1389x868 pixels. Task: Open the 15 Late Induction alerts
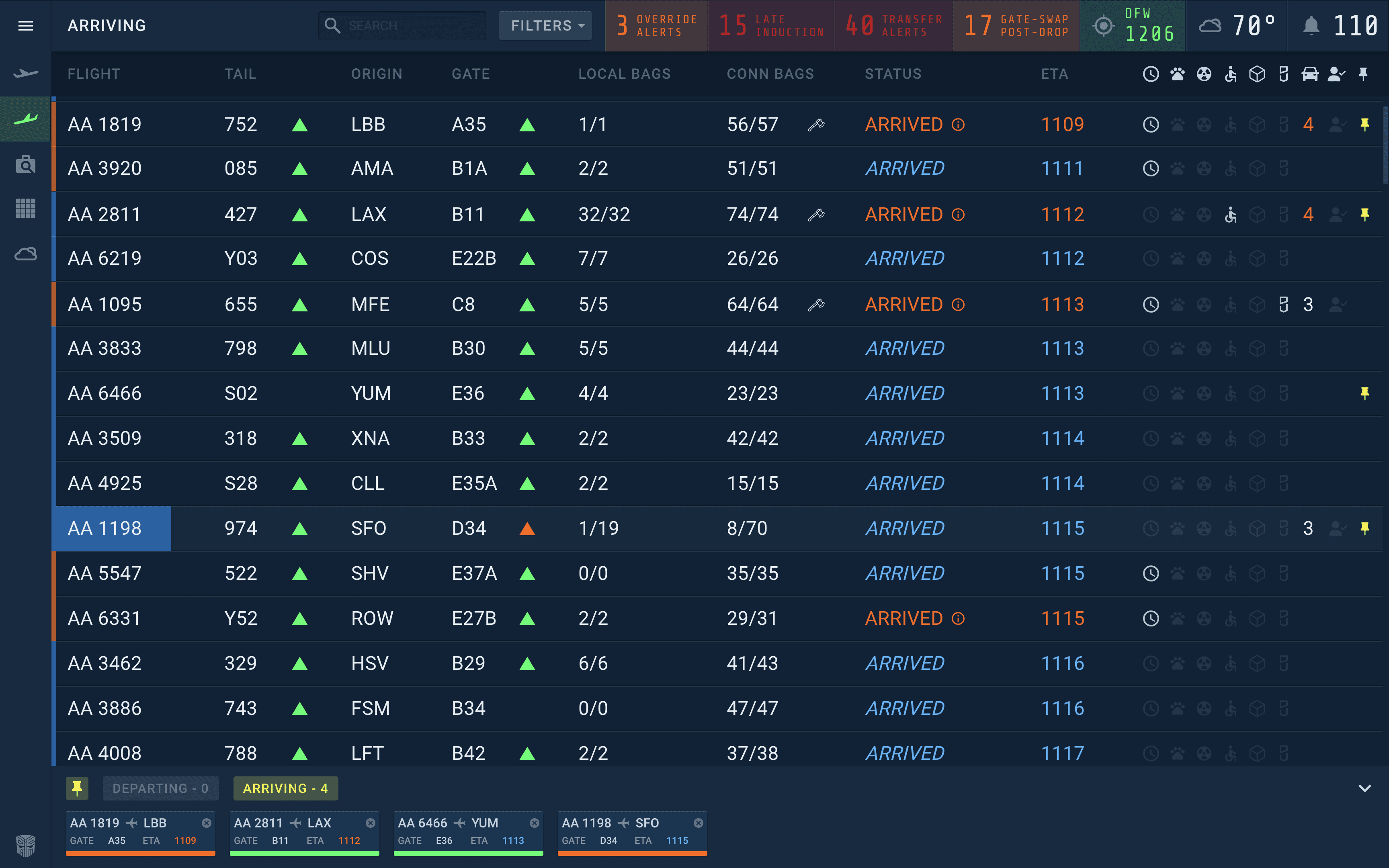[771, 26]
